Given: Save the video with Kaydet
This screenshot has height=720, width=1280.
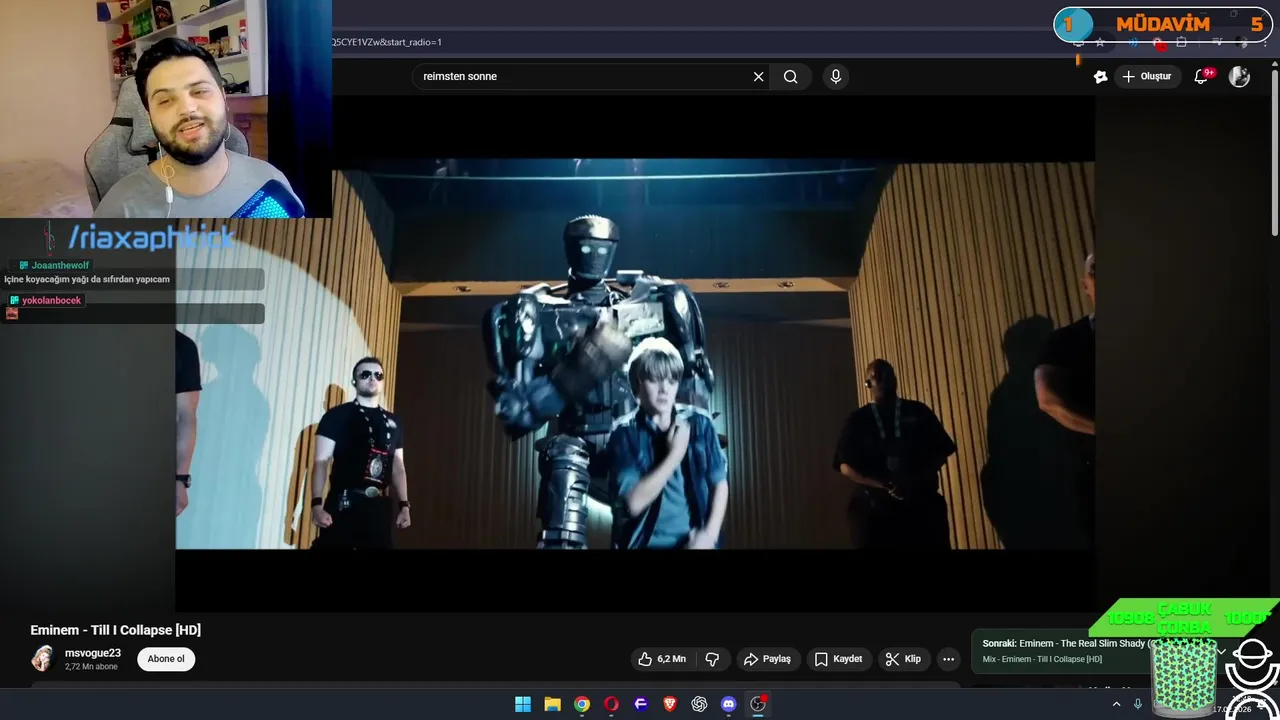Looking at the screenshot, I should (x=838, y=659).
